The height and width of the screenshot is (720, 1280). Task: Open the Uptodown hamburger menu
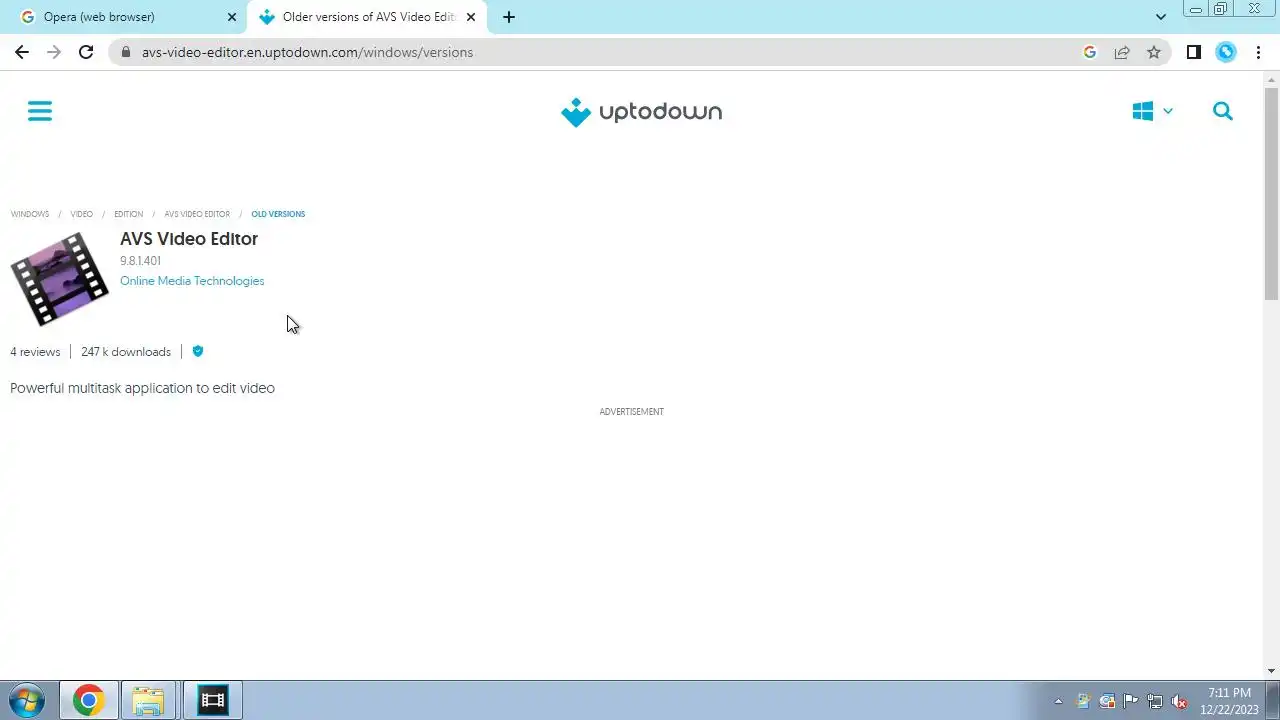pyautogui.click(x=40, y=111)
